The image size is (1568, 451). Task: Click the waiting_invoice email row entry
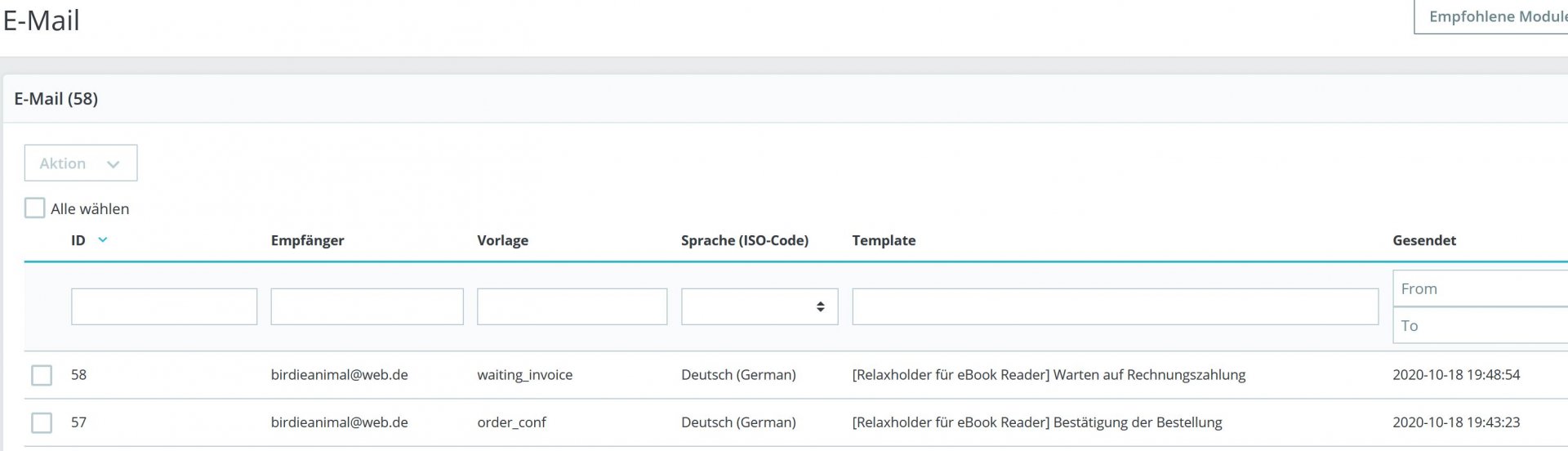524,375
